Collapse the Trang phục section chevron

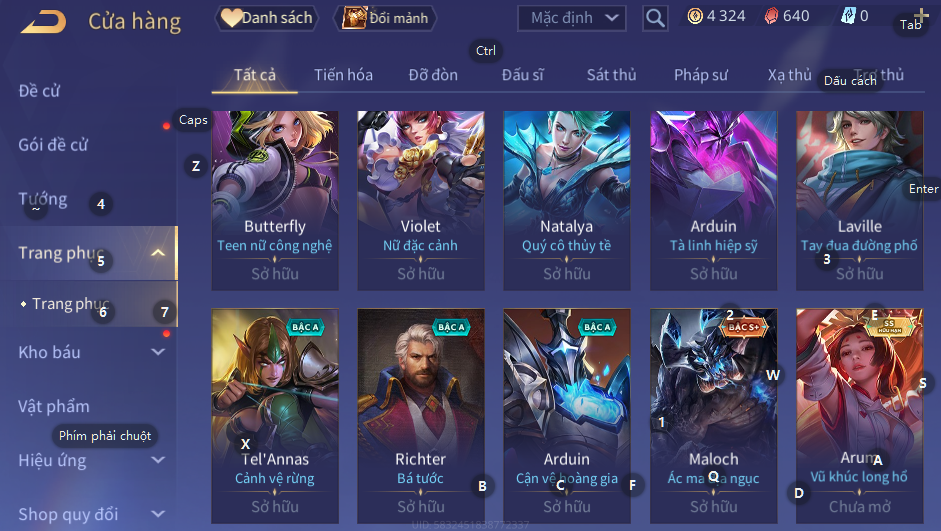pos(158,253)
